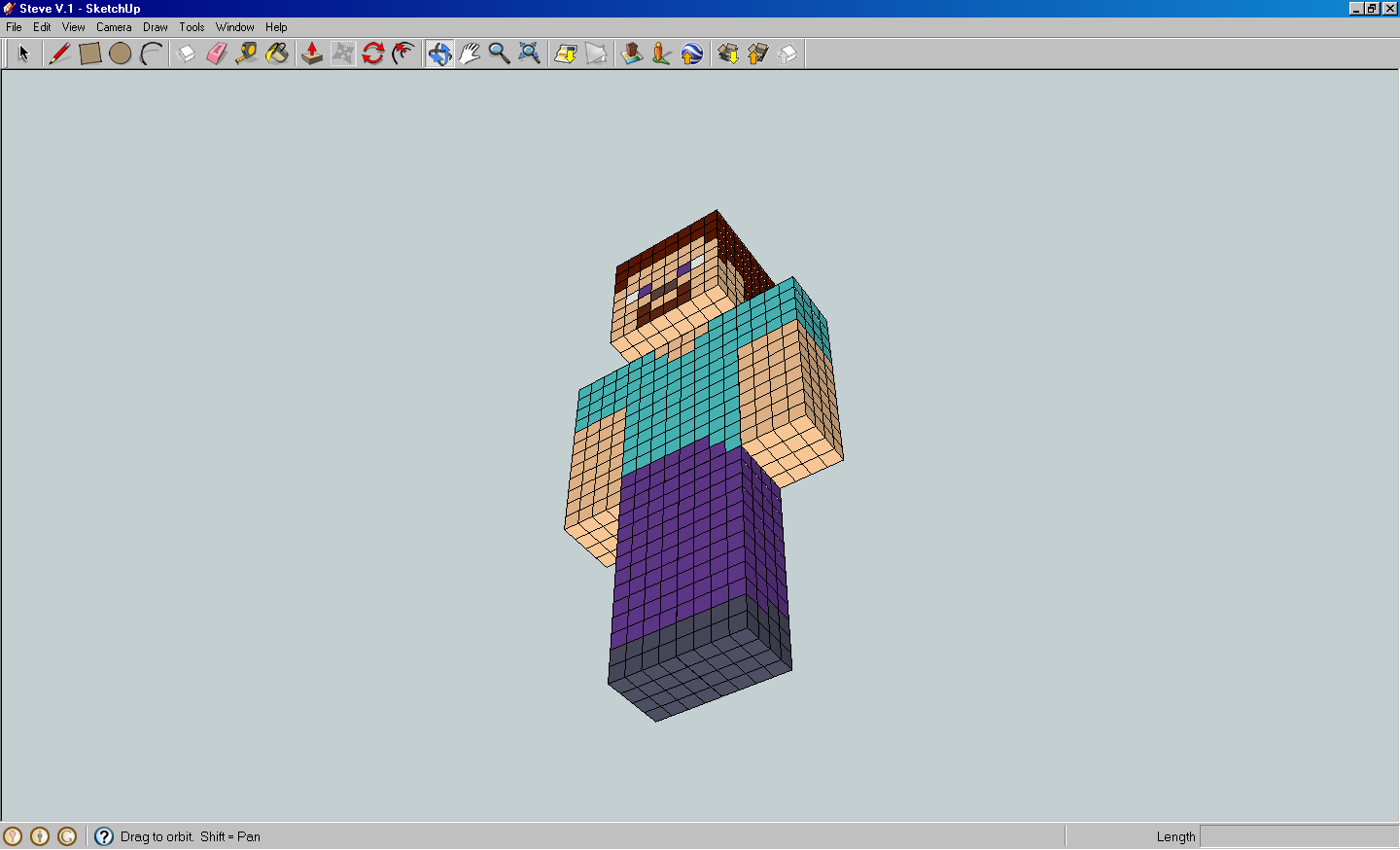Click Get Models from 3D Warehouse

coord(726,53)
